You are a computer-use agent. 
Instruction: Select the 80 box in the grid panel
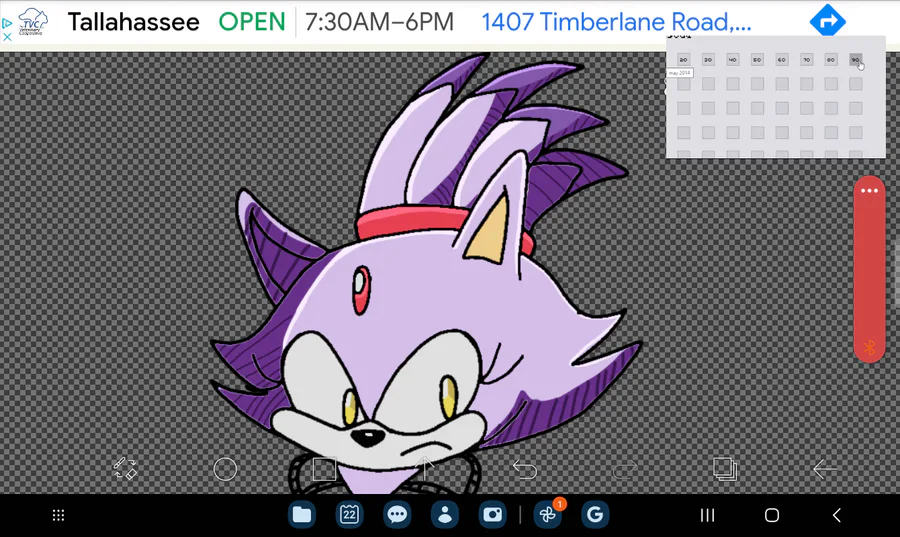tap(831, 60)
